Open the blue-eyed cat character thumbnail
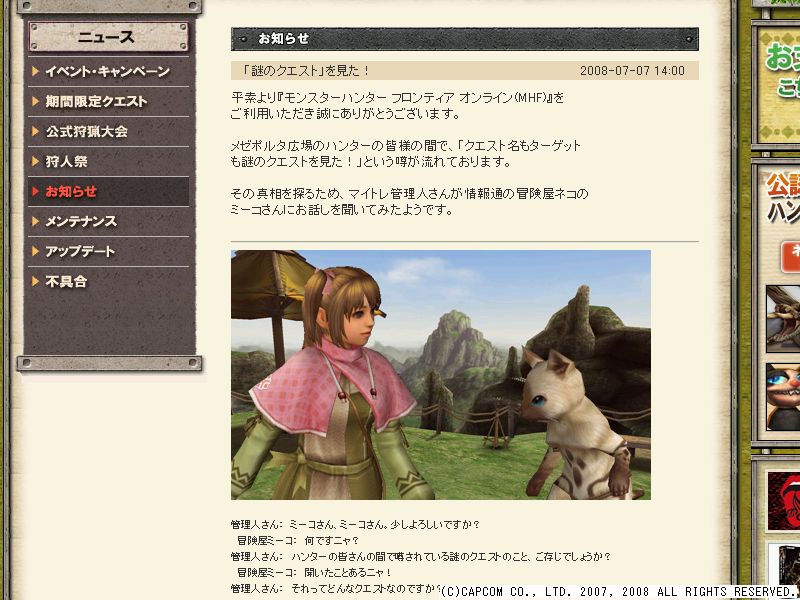The width and height of the screenshot is (800, 600). pos(783,397)
